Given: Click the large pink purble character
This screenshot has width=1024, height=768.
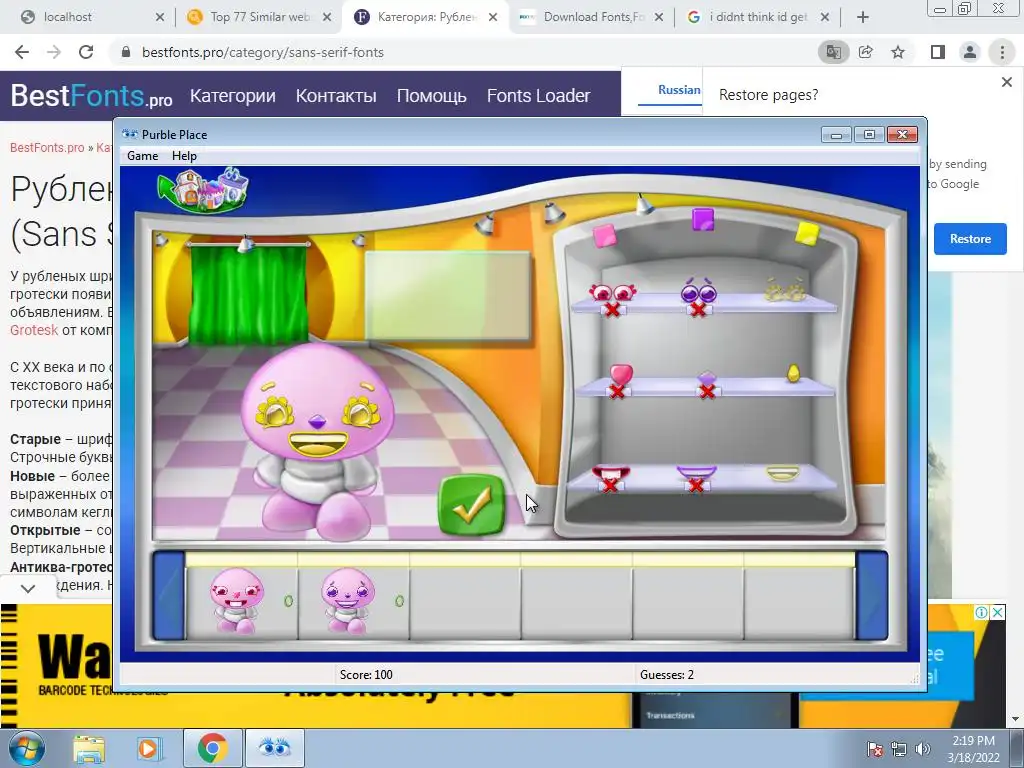Looking at the screenshot, I should click(x=317, y=441).
